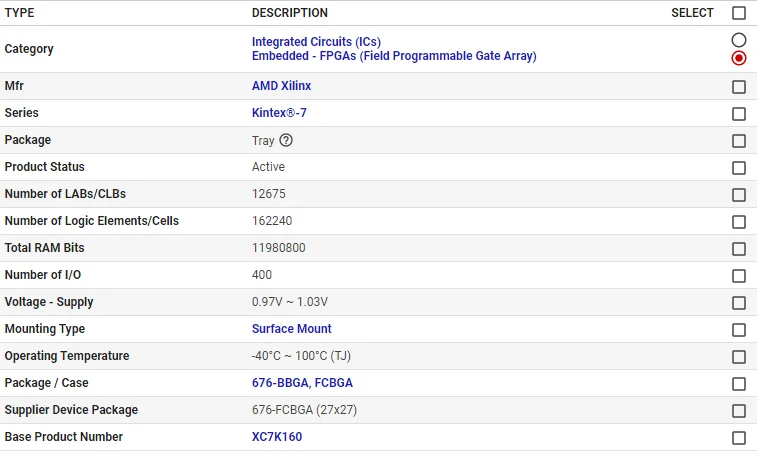Check the select-all checkbox in header
Screen dimensions: 757x452
coord(739,13)
